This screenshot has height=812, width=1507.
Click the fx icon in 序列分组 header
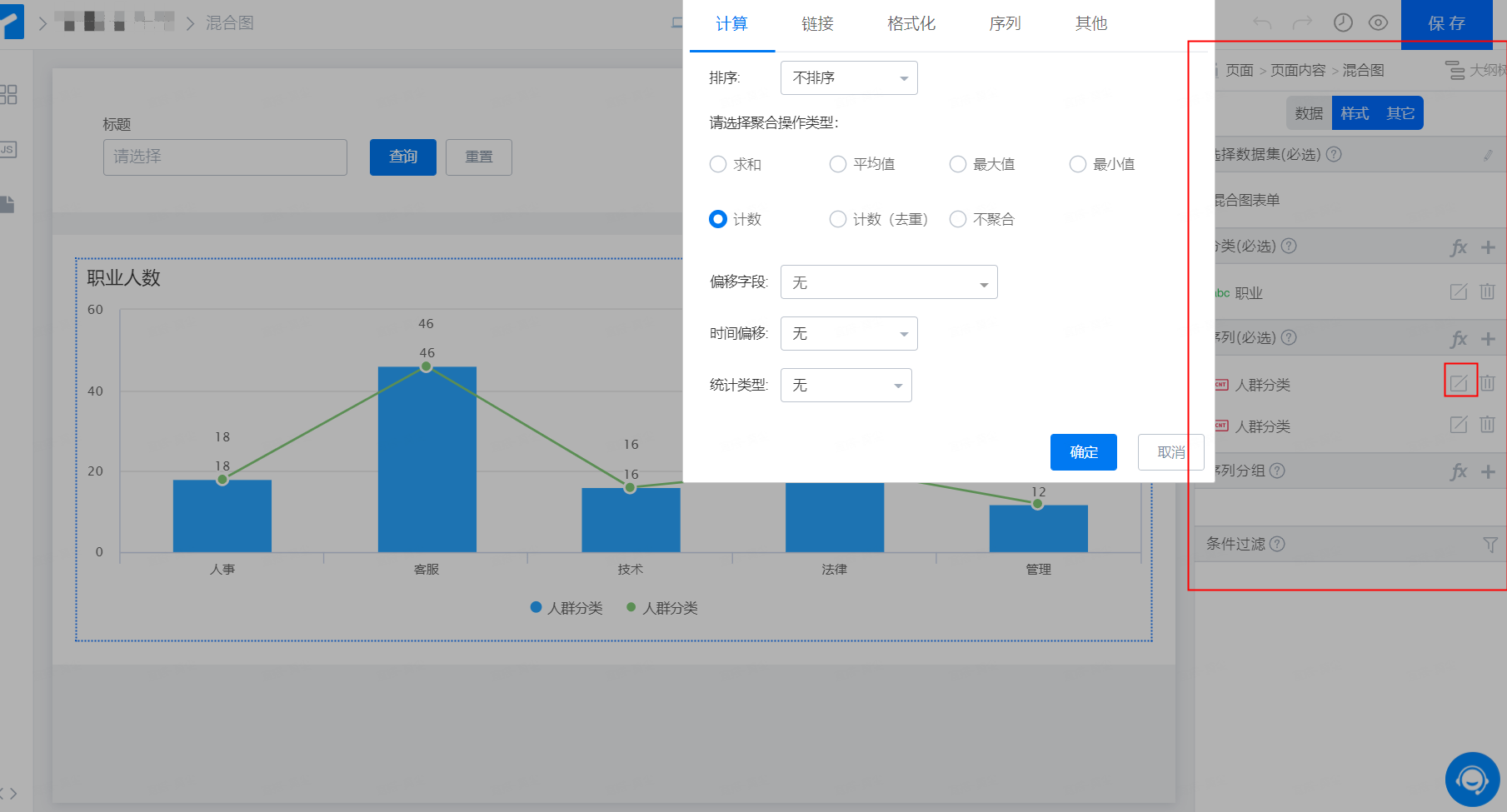pos(1459,472)
